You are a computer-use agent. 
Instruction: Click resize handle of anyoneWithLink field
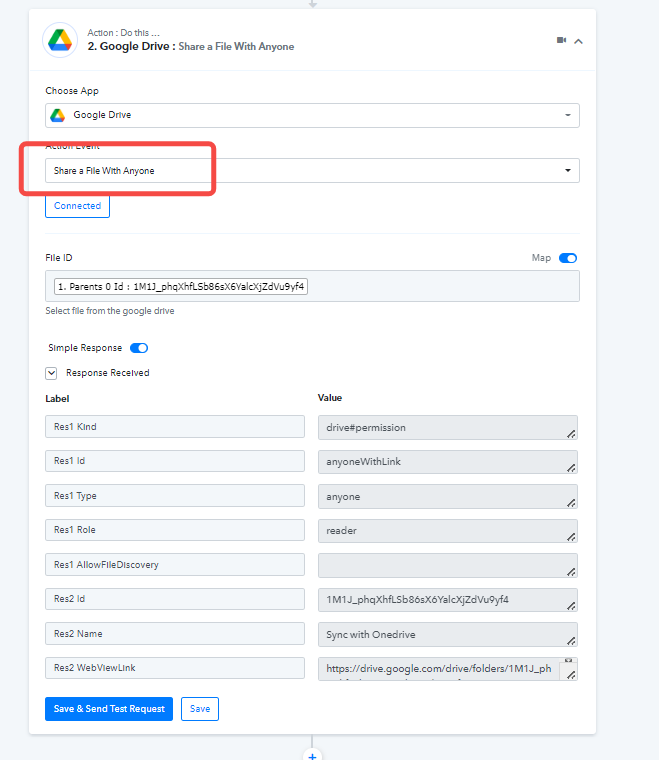point(571,468)
